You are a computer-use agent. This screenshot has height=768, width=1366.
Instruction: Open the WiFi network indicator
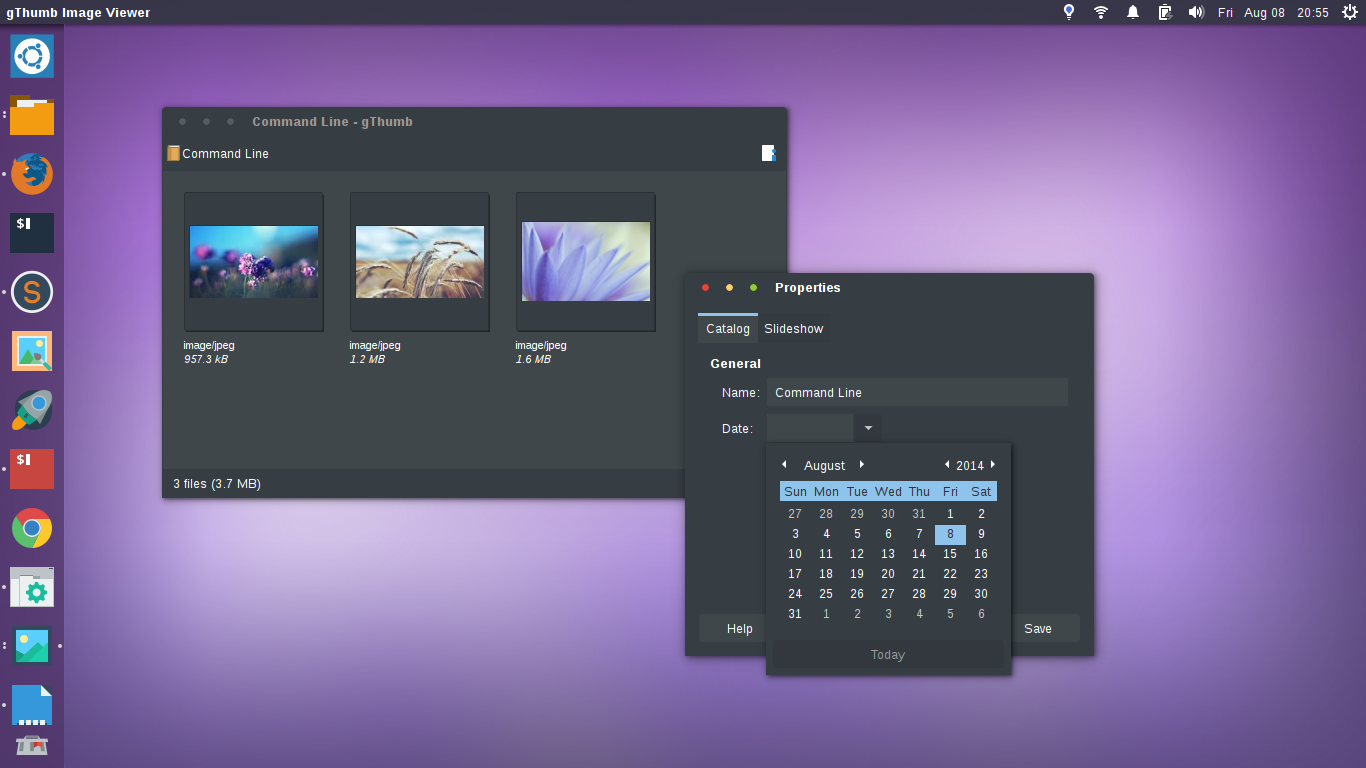point(1101,12)
